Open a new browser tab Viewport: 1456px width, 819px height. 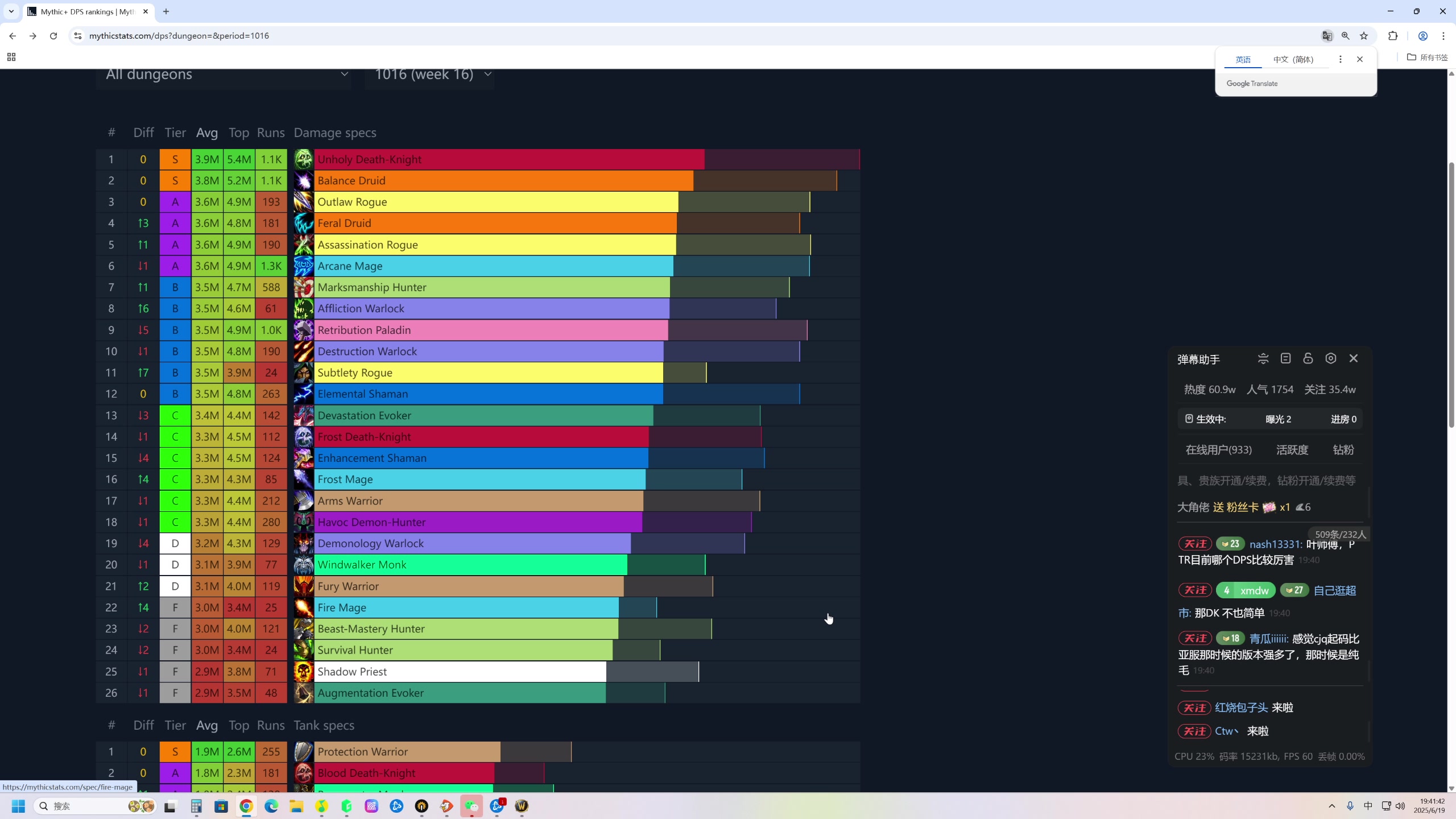point(166,11)
